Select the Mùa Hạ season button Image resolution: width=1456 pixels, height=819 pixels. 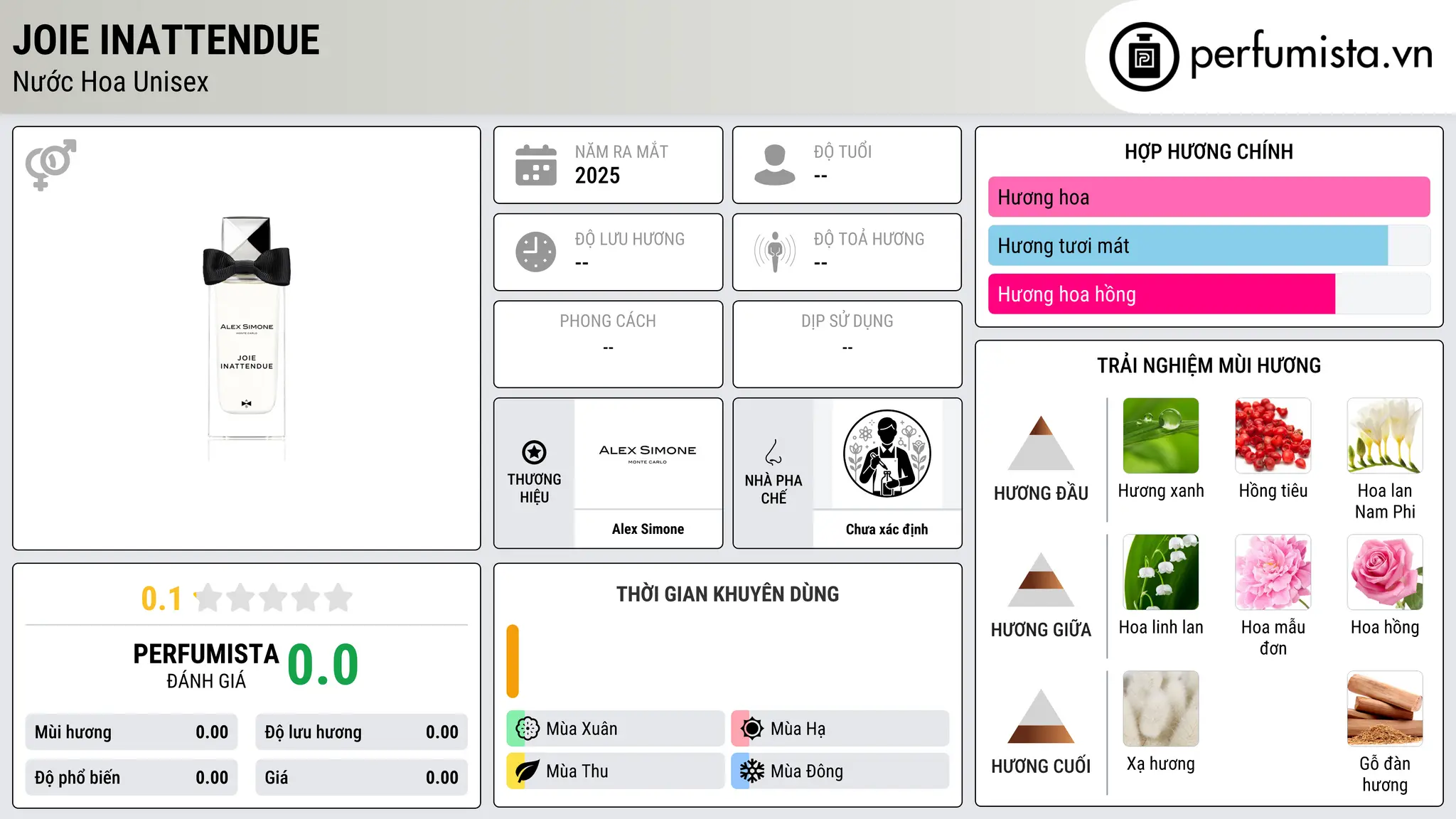(x=840, y=729)
